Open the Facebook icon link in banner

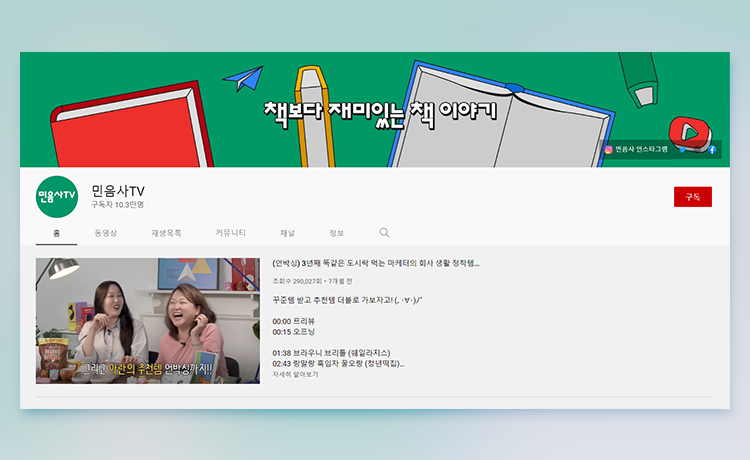click(712, 150)
